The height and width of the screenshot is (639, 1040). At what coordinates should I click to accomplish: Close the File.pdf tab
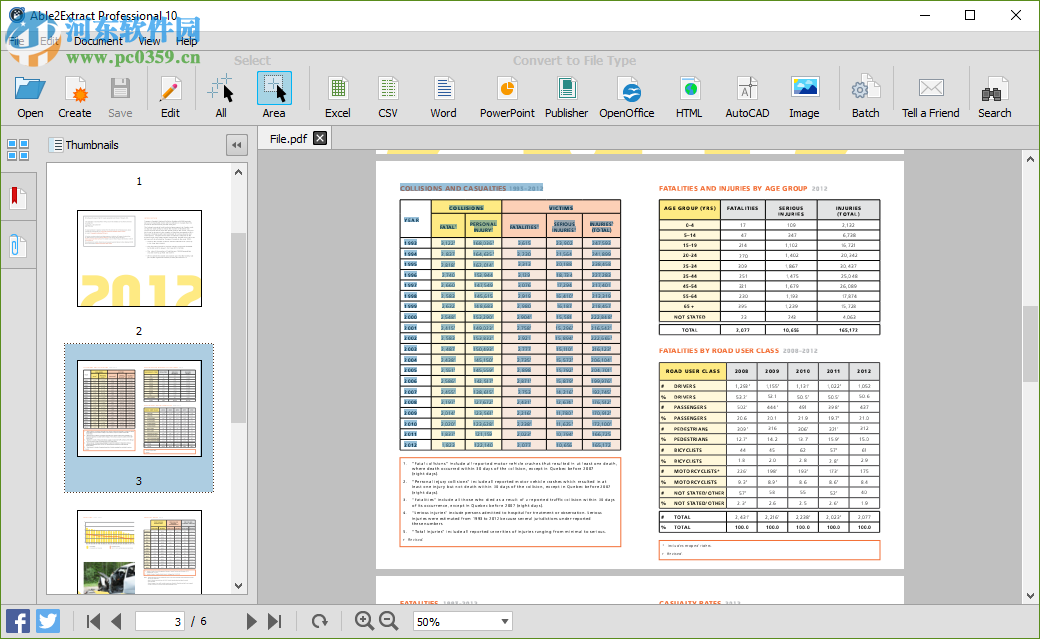point(319,139)
